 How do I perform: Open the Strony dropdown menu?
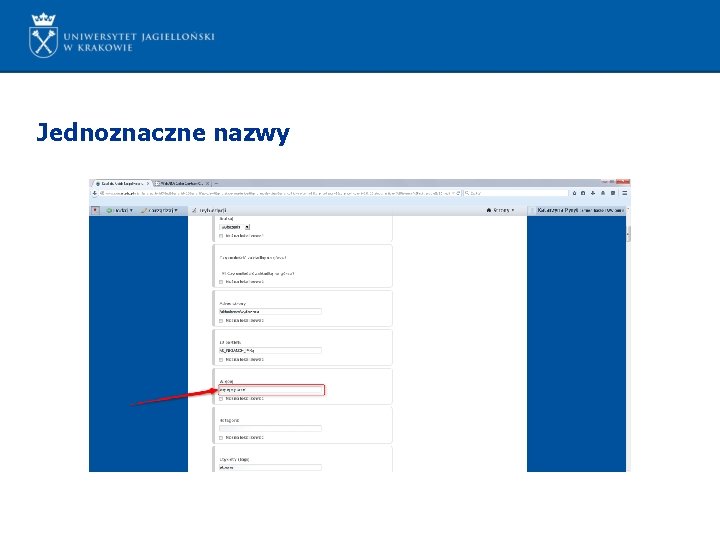[x=501, y=210]
